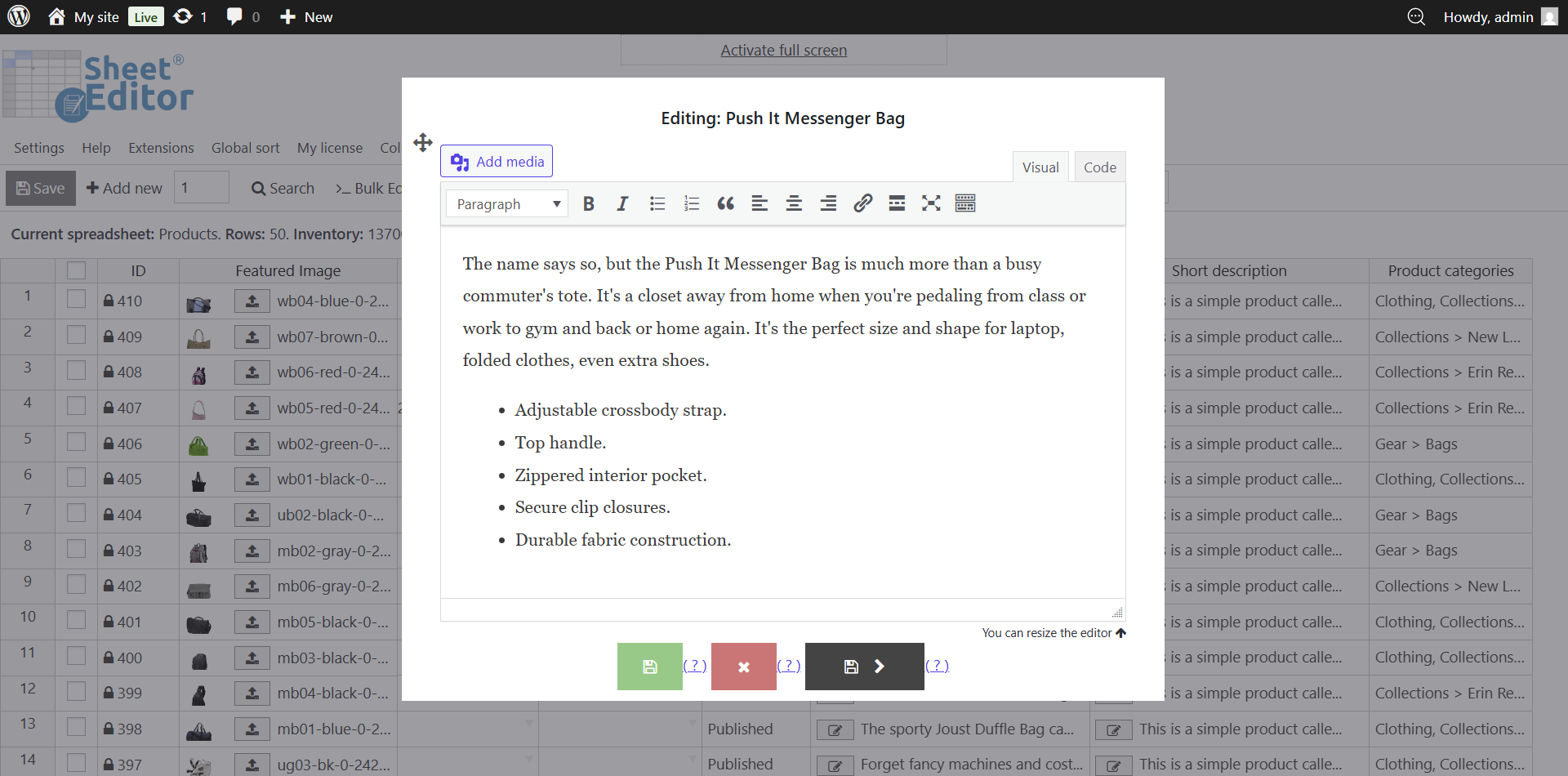Click the Product categories column header
Screen dimensions: 1568x776
tap(1450, 270)
